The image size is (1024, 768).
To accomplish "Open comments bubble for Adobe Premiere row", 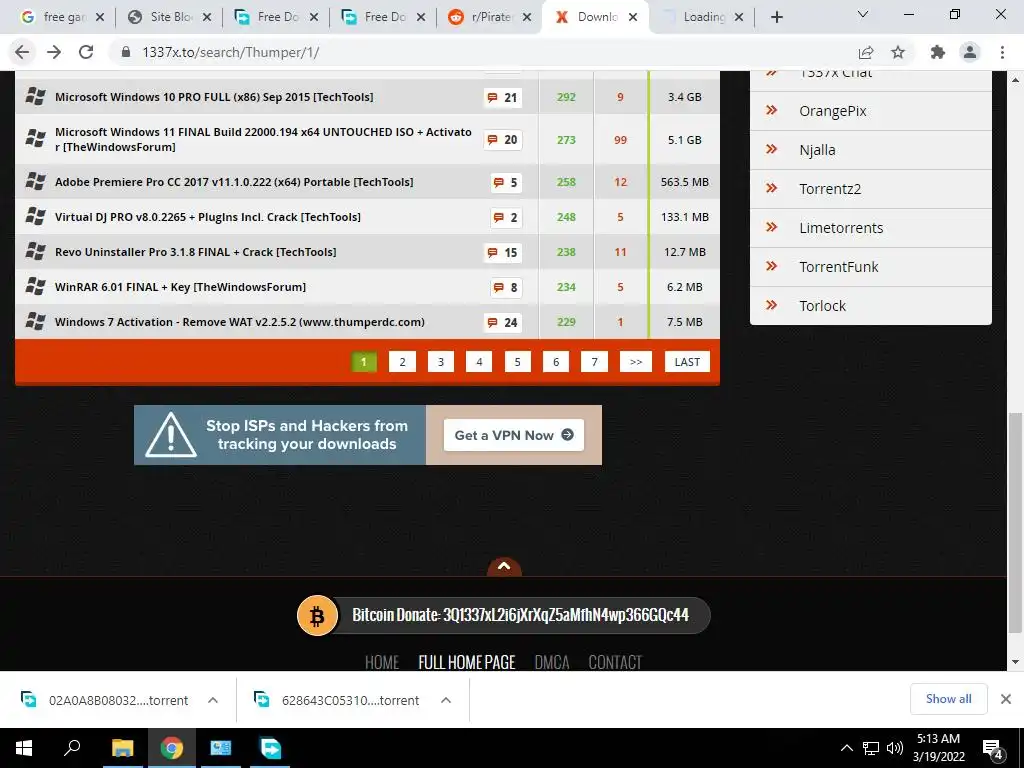I will tap(506, 182).
